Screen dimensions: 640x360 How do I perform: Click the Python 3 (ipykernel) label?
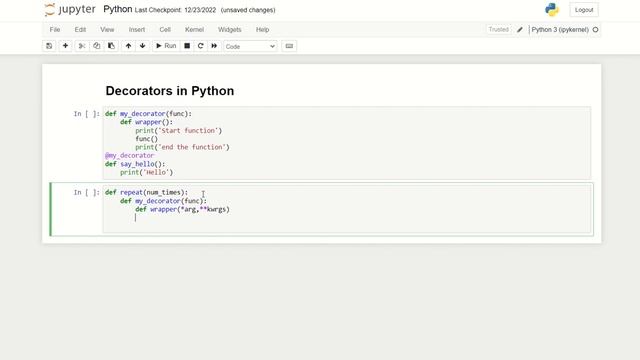[x=560, y=30]
